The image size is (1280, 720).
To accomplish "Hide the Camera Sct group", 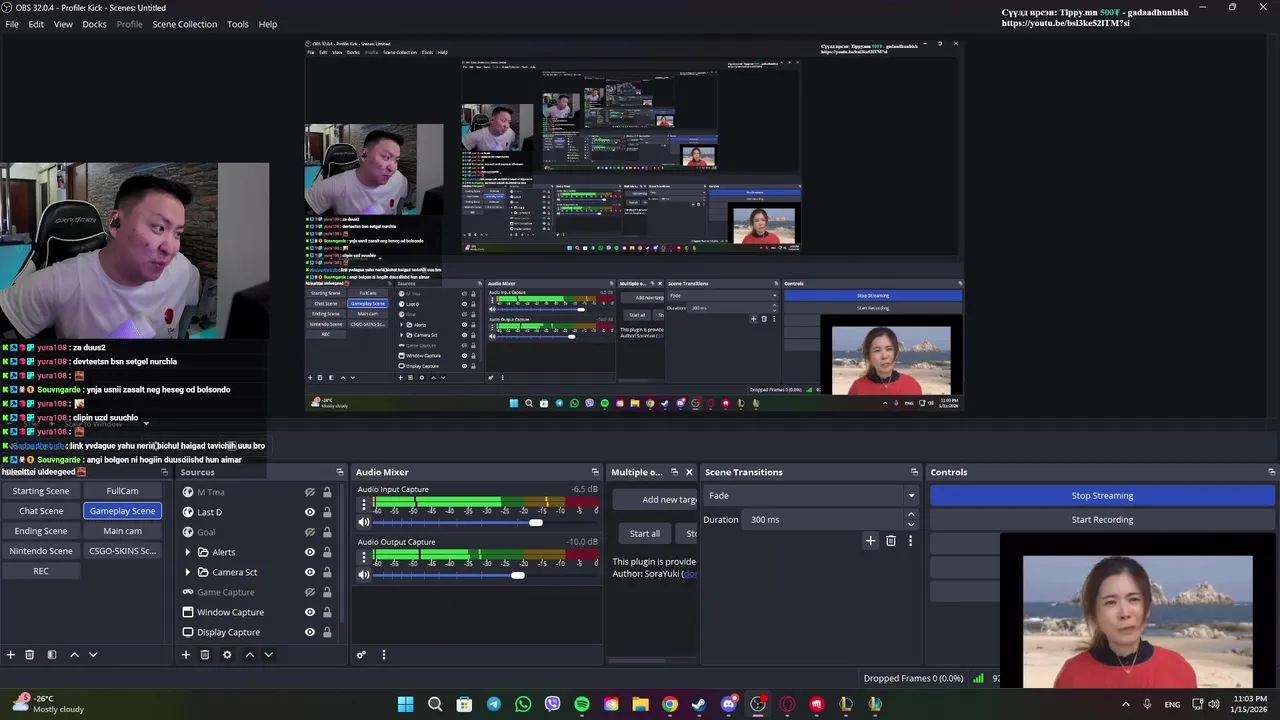I will (x=310, y=572).
